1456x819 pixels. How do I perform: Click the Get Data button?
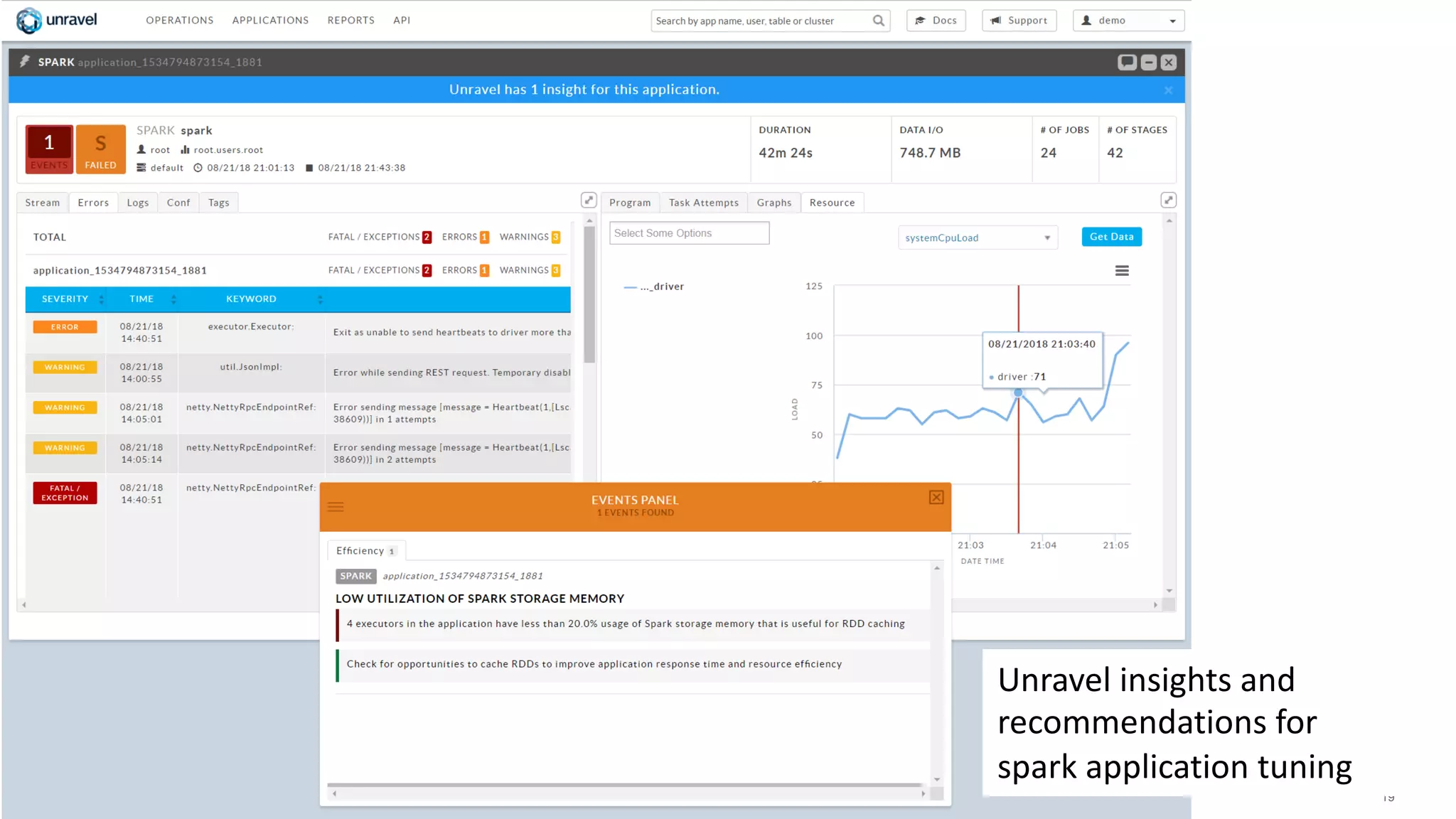1112,237
